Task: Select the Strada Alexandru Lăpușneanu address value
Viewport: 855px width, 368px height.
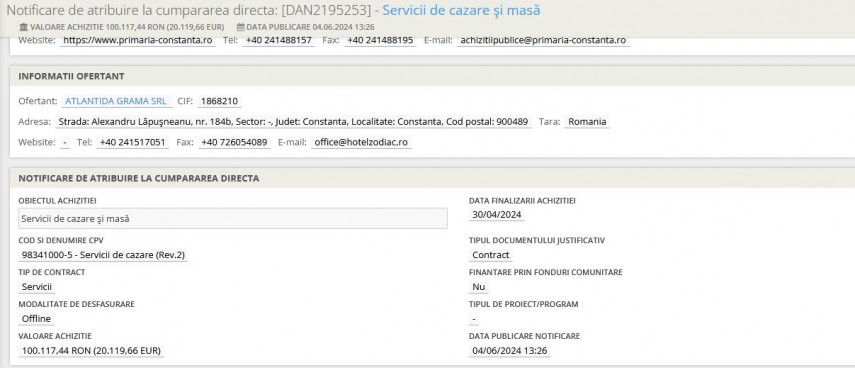Action: pos(293,122)
